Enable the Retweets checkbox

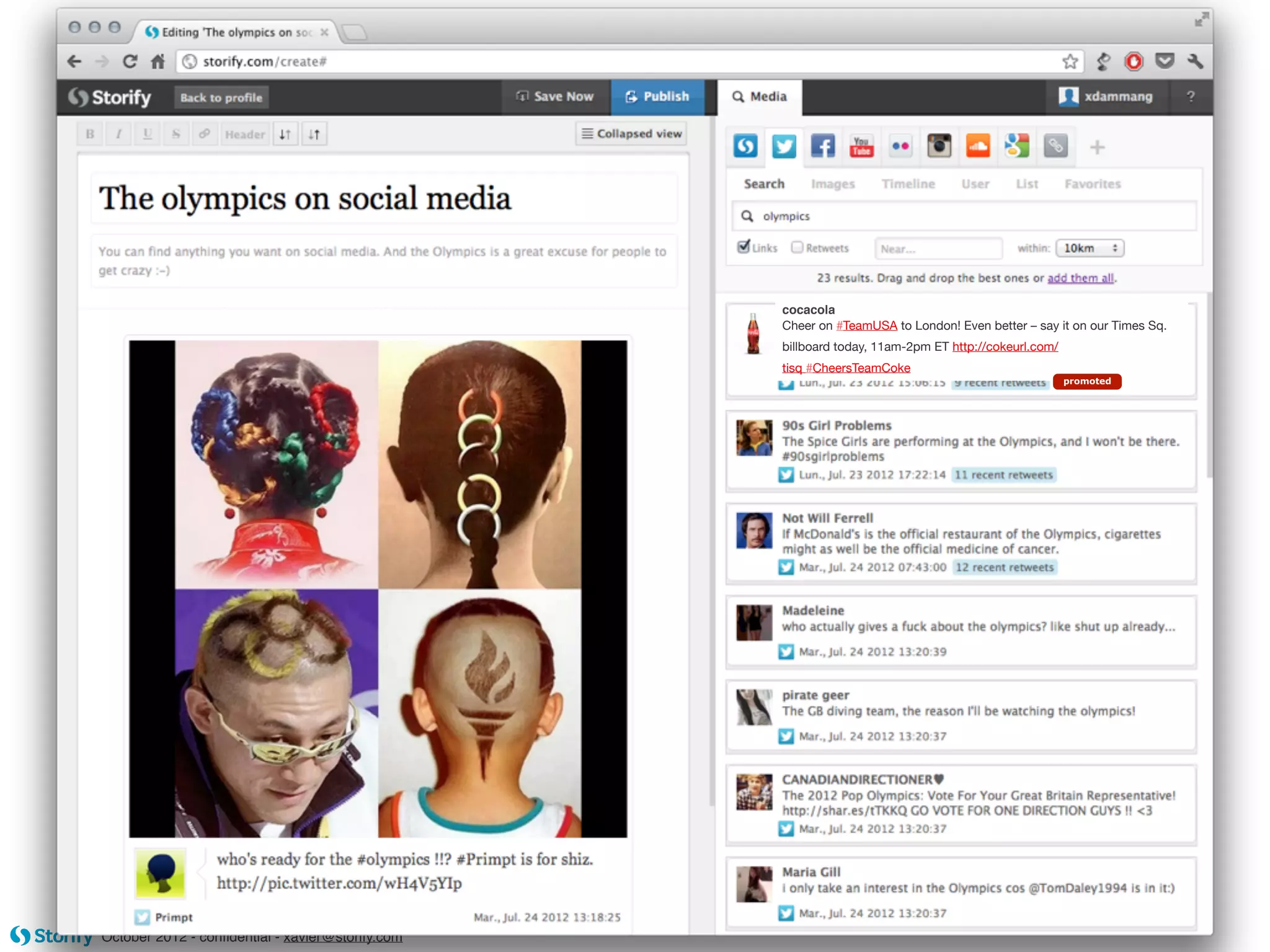click(x=797, y=247)
